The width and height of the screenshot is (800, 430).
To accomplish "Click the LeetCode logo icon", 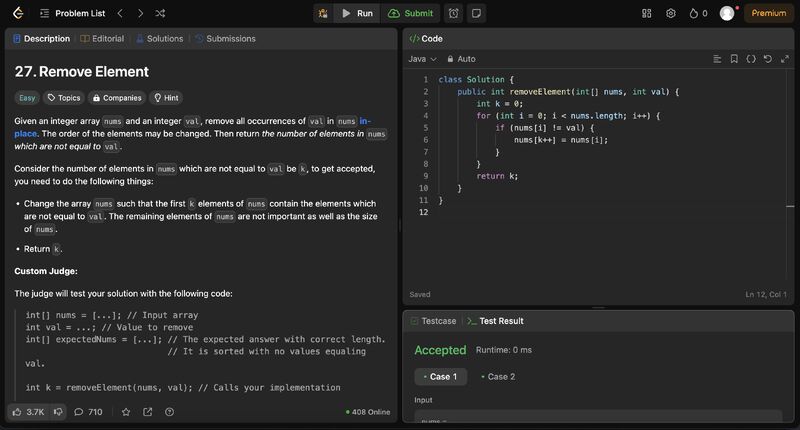I will [x=18, y=13].
